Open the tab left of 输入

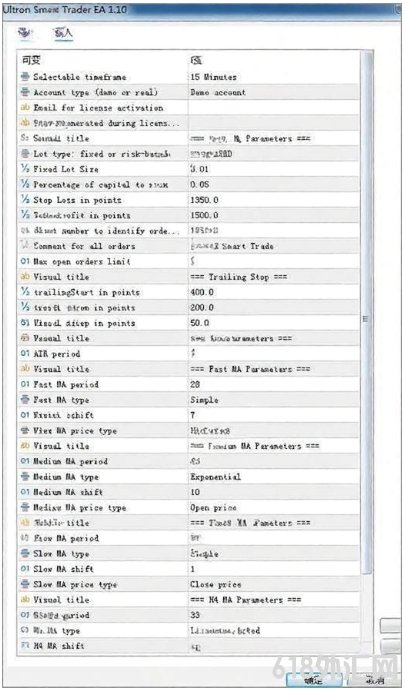tap(26, 33)
